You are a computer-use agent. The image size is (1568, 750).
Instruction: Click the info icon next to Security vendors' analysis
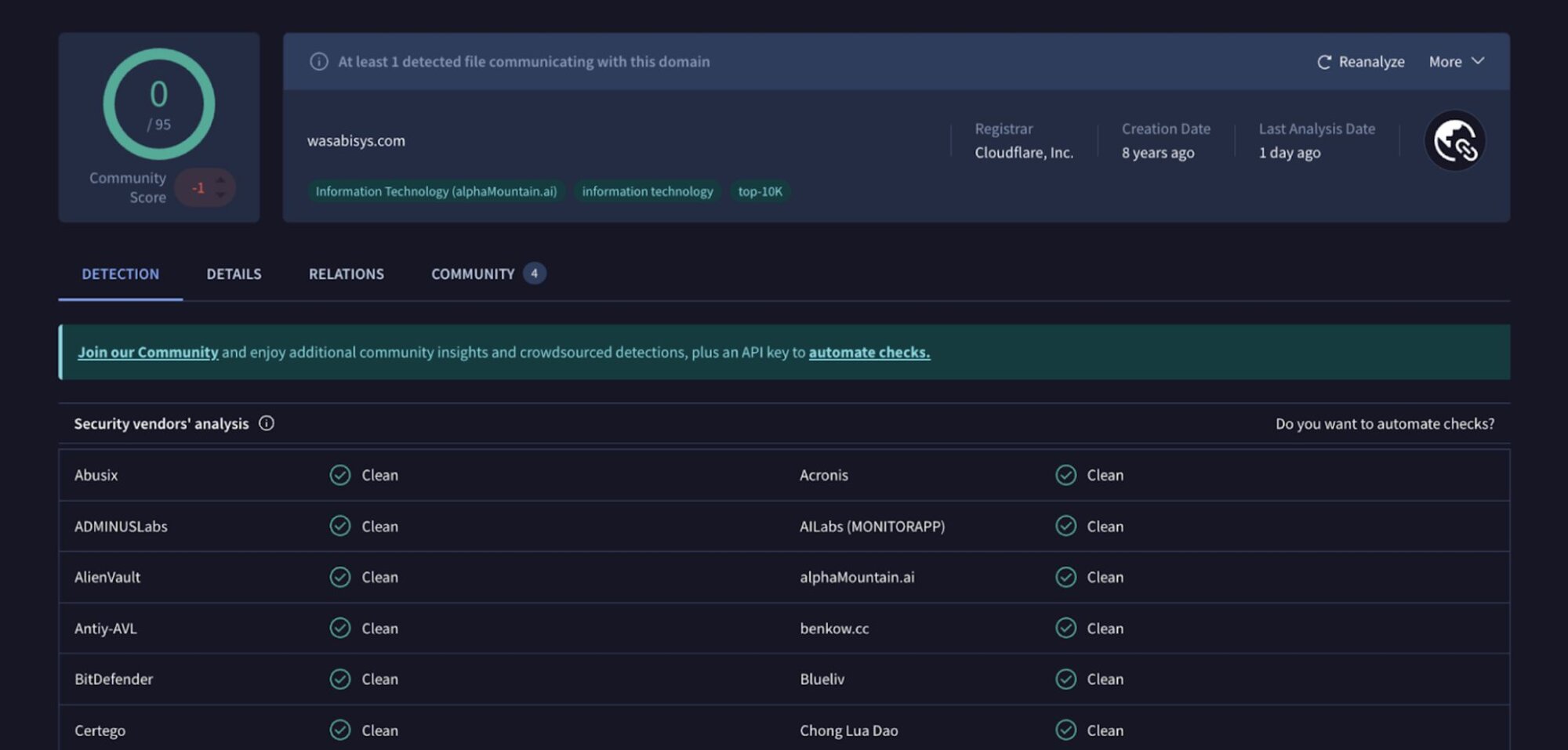267,423
